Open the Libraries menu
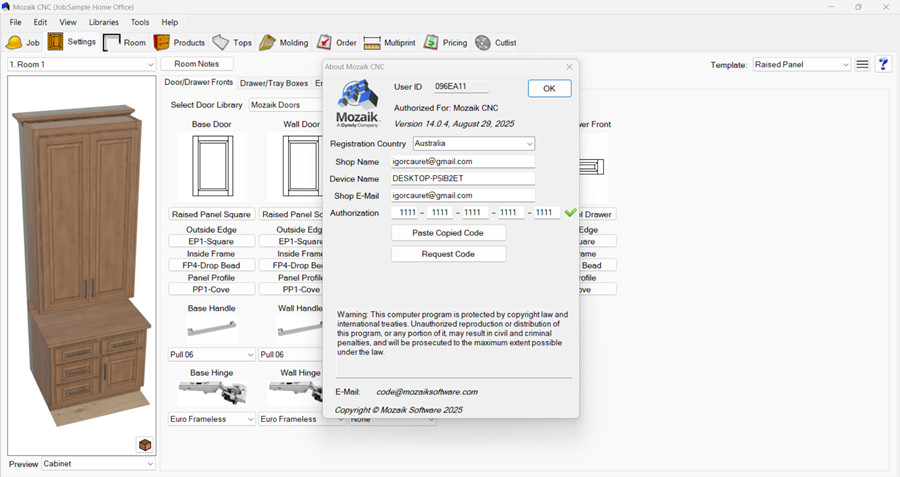The width and height of the screenshot is (900, 477). [x=104, y=22]
